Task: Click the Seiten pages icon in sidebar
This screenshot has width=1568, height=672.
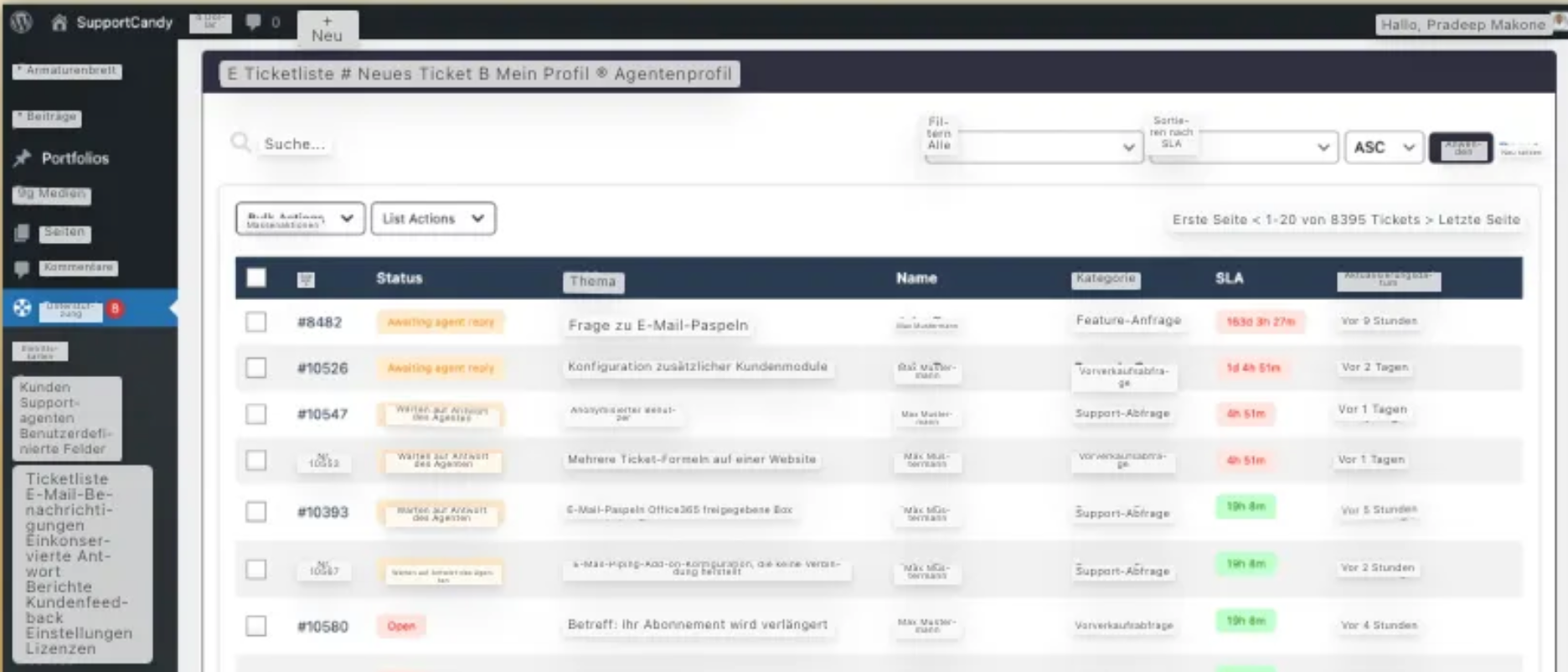Action: pos(23,233)
